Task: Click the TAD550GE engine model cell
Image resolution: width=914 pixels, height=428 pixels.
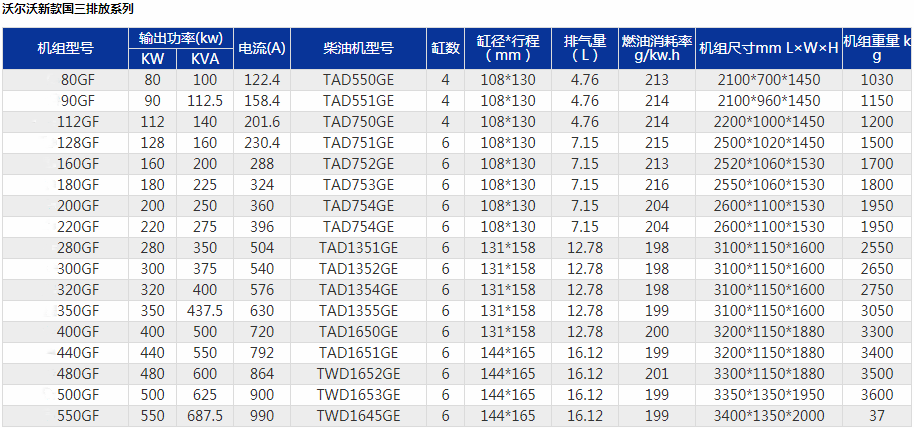Action: click(358, 79)
